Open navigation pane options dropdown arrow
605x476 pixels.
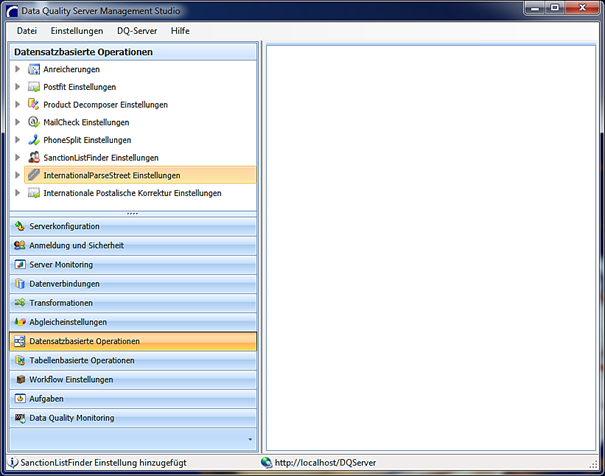click(x=250, y=439)
